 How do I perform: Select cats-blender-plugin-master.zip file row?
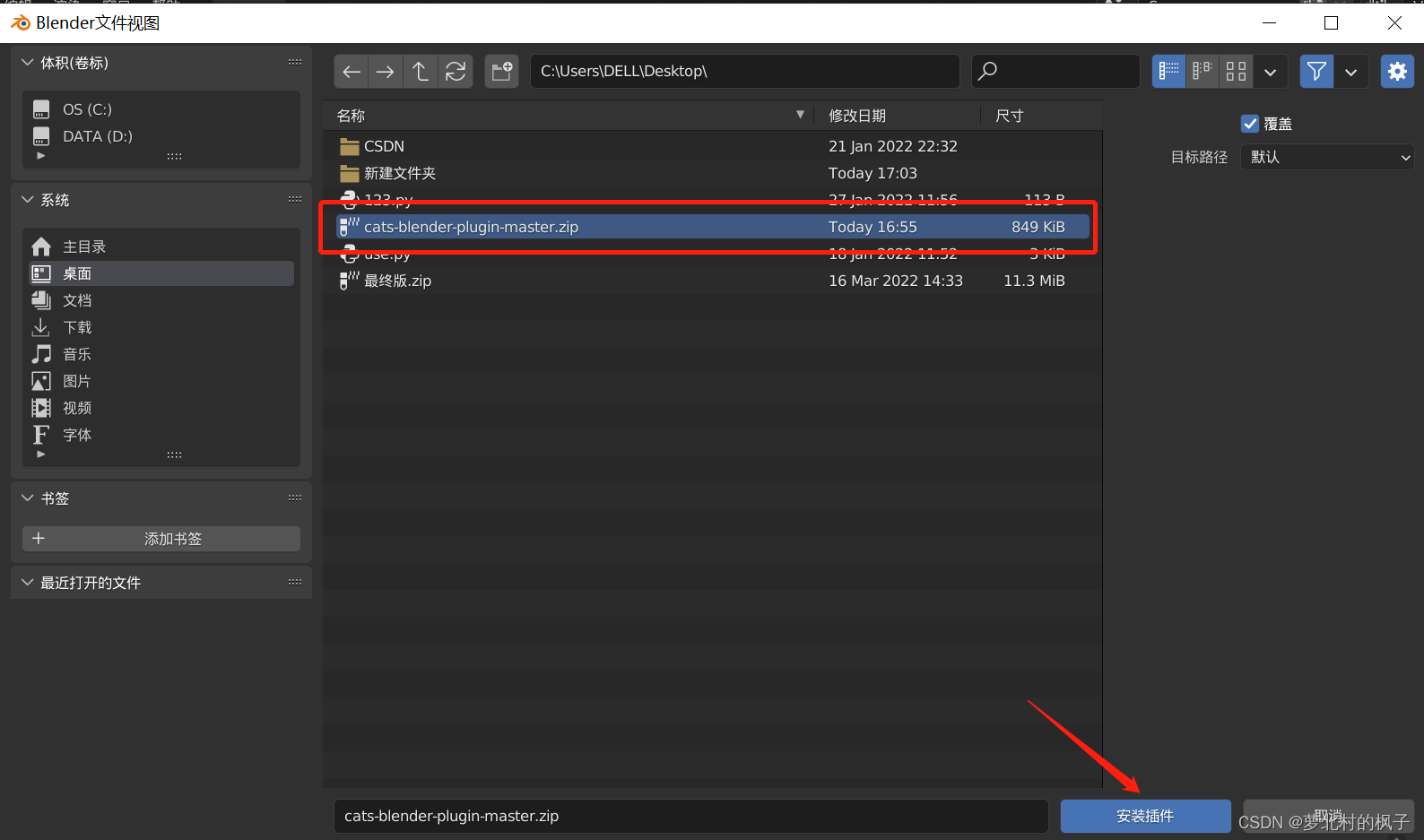tap(713, 227)
